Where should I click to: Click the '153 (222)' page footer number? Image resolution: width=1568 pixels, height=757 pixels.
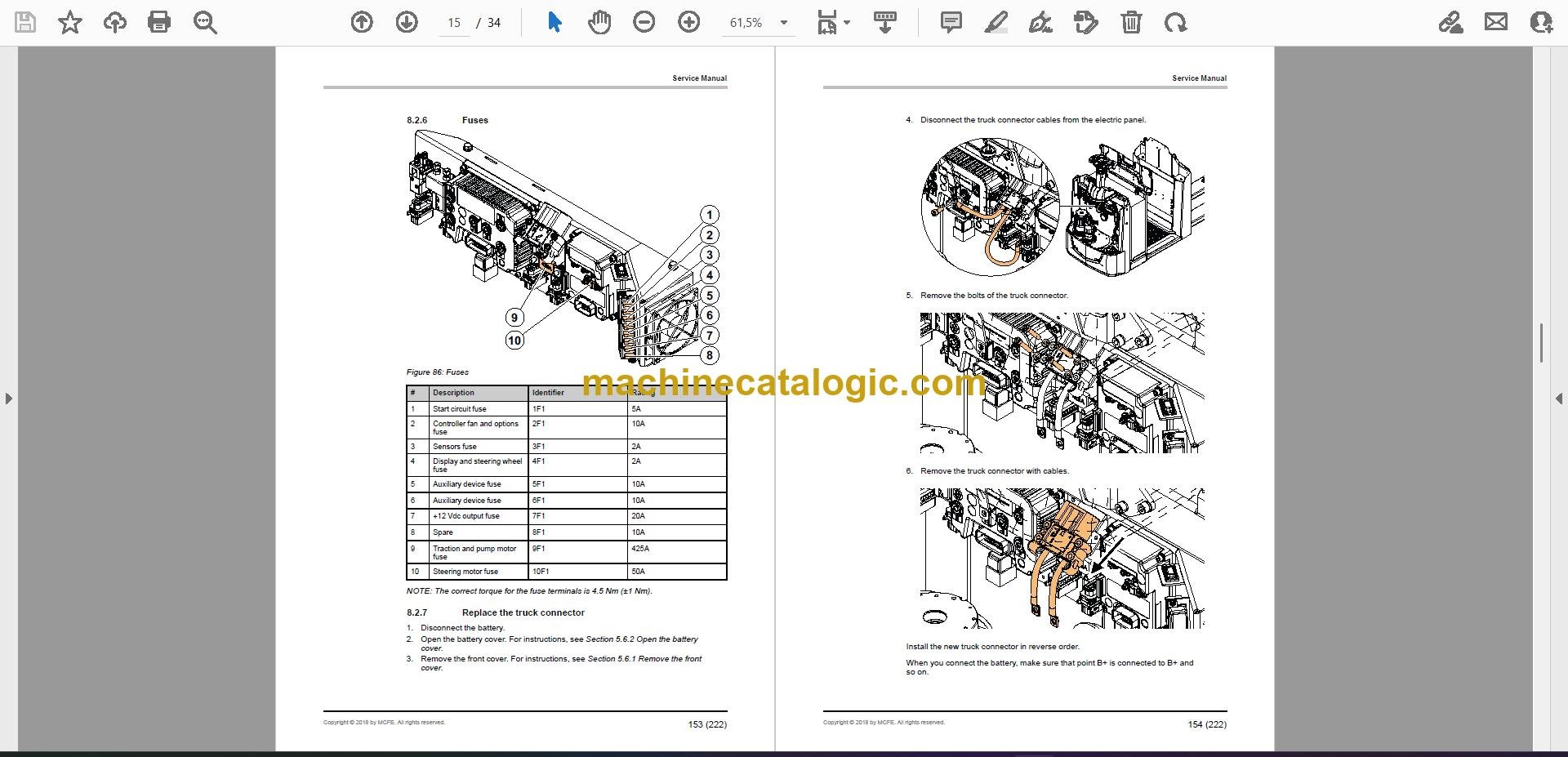pyautogui.click(x=707, y=724)
